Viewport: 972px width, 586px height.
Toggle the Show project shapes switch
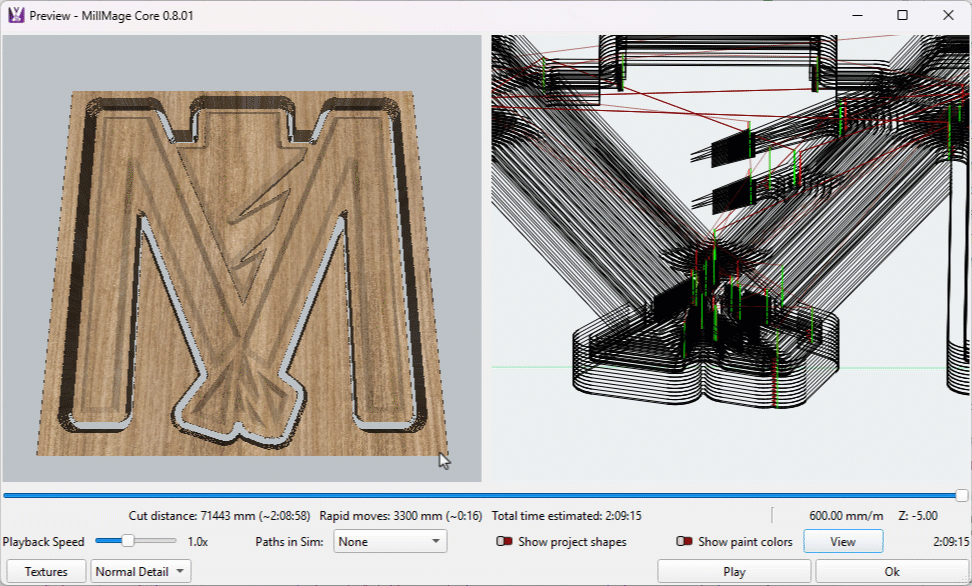[504, 542]
